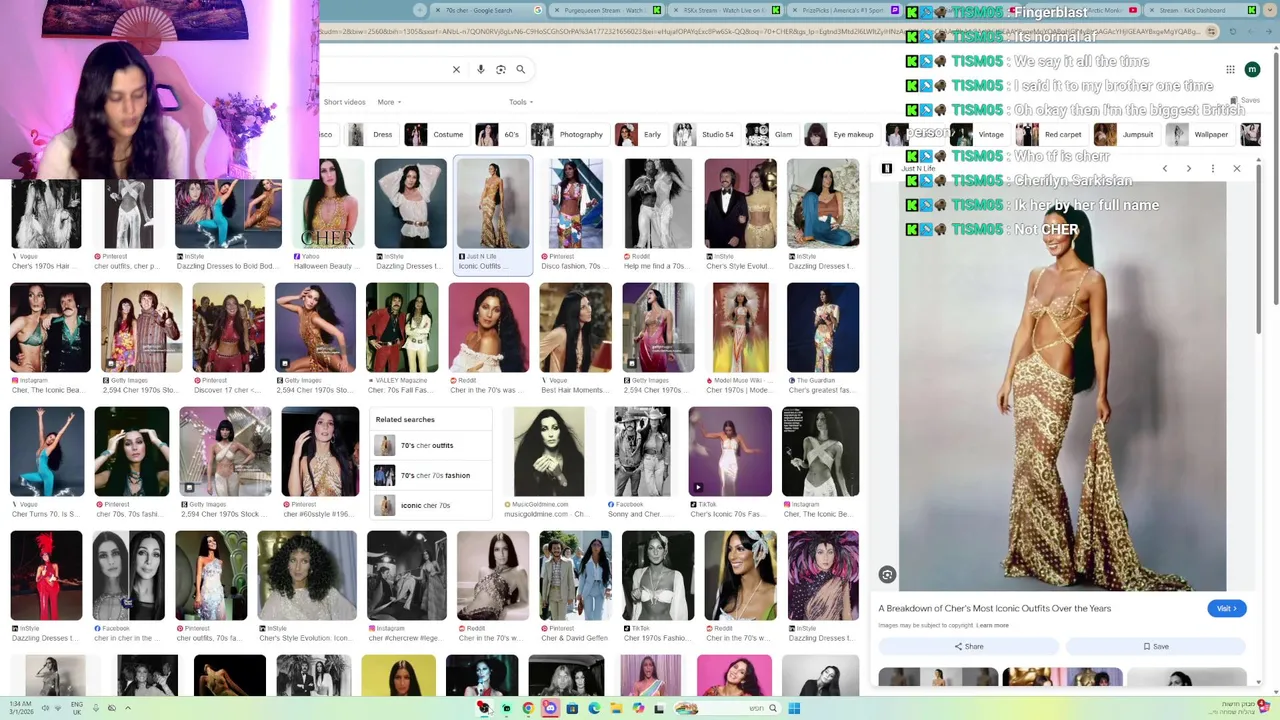1280x720 pixels.
Task: Open Chrome from the taskbar
Action: pos(528,708)
